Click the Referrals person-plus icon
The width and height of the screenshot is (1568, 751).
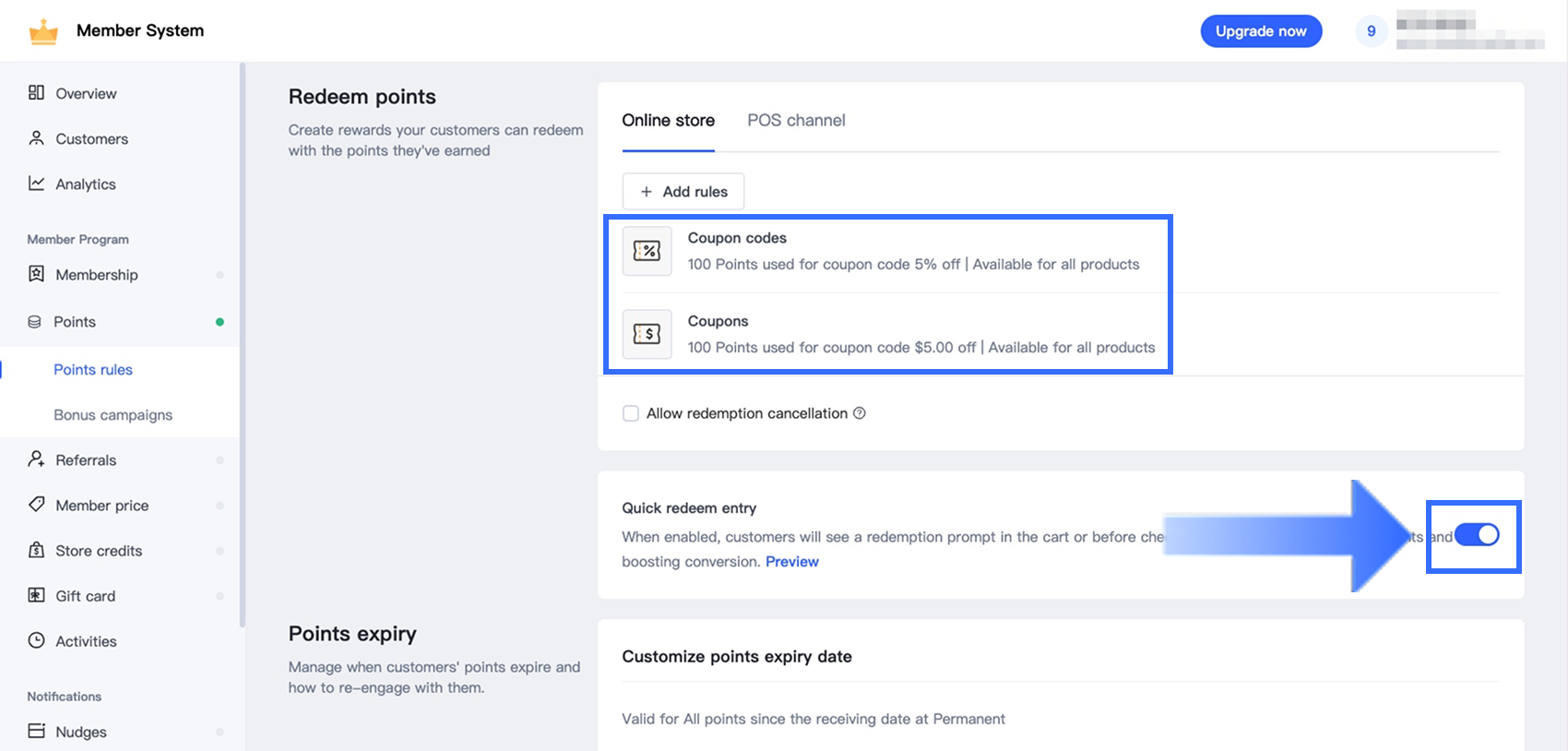[x=36, y=459]
